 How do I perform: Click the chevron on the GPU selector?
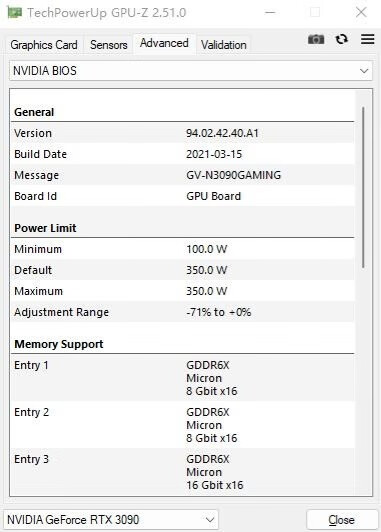[x=210, y=519]
